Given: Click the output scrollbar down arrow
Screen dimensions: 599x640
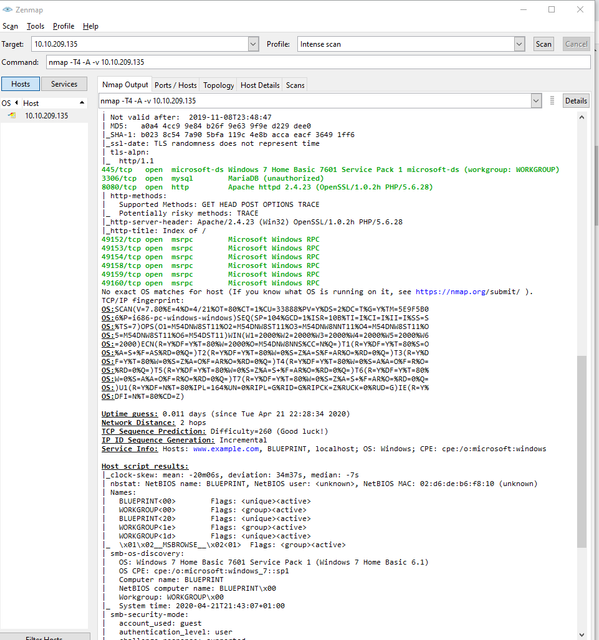Looking at the screenshot, I should [x=582, y=635].
